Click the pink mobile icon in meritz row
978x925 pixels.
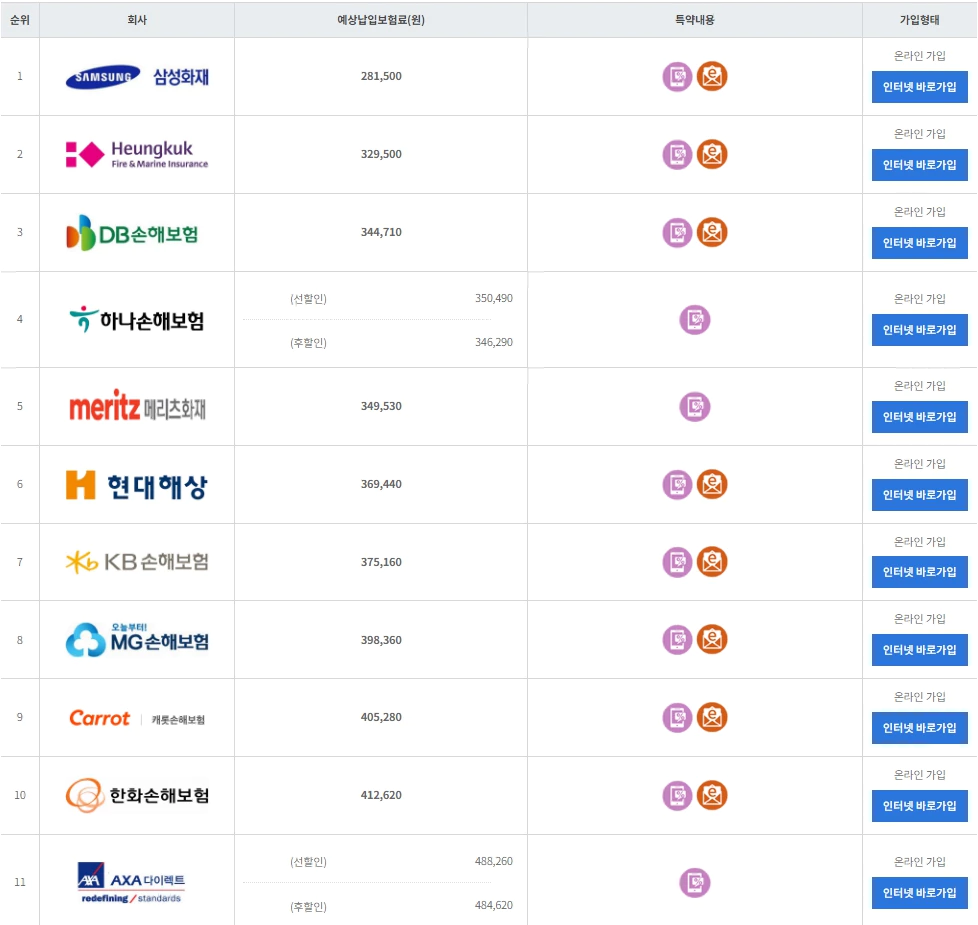coord(694,407)
